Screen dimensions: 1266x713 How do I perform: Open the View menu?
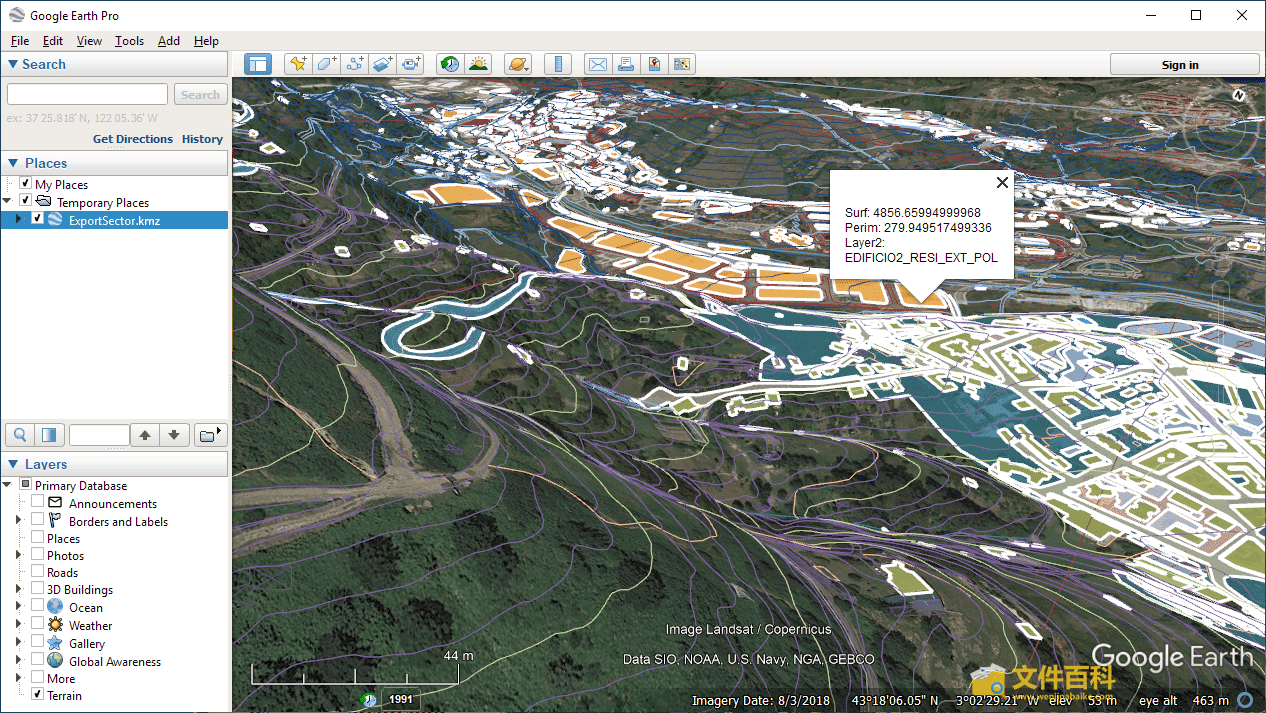pos(89,41)
